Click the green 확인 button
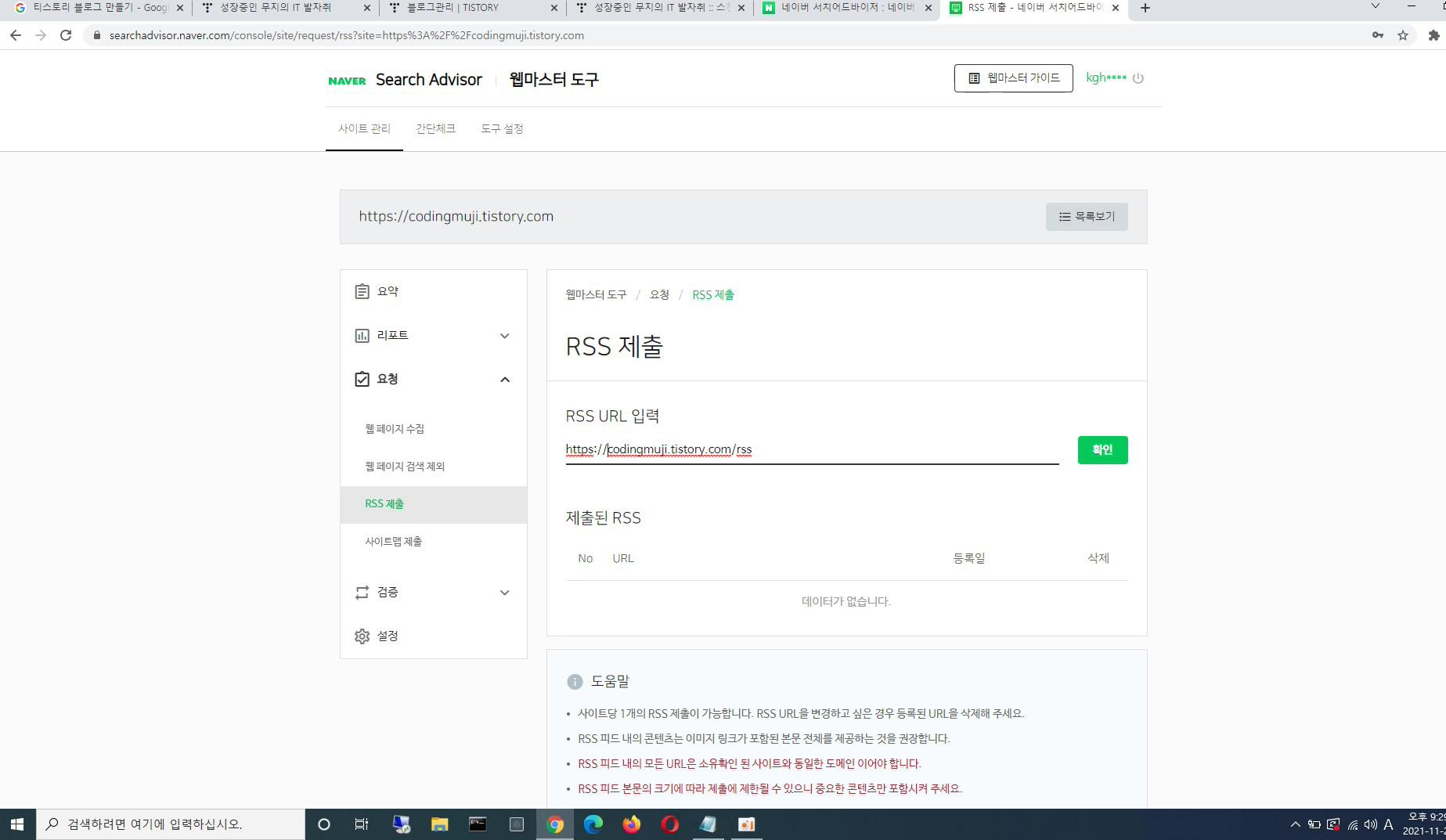 pyautogui.click(x=1102, y=450)
